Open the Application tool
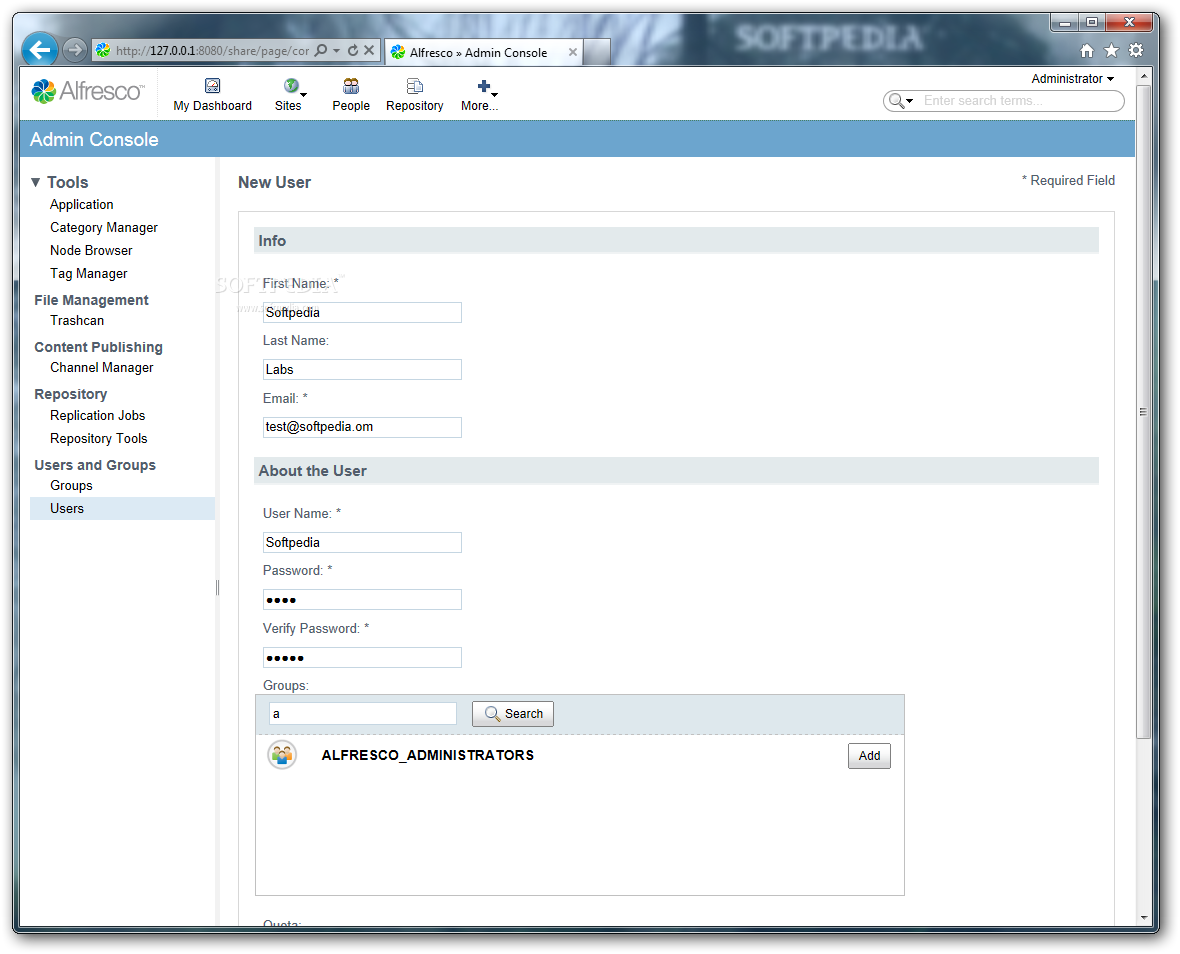The width and height of the screenshot is (1180, 954). [81, 205]
